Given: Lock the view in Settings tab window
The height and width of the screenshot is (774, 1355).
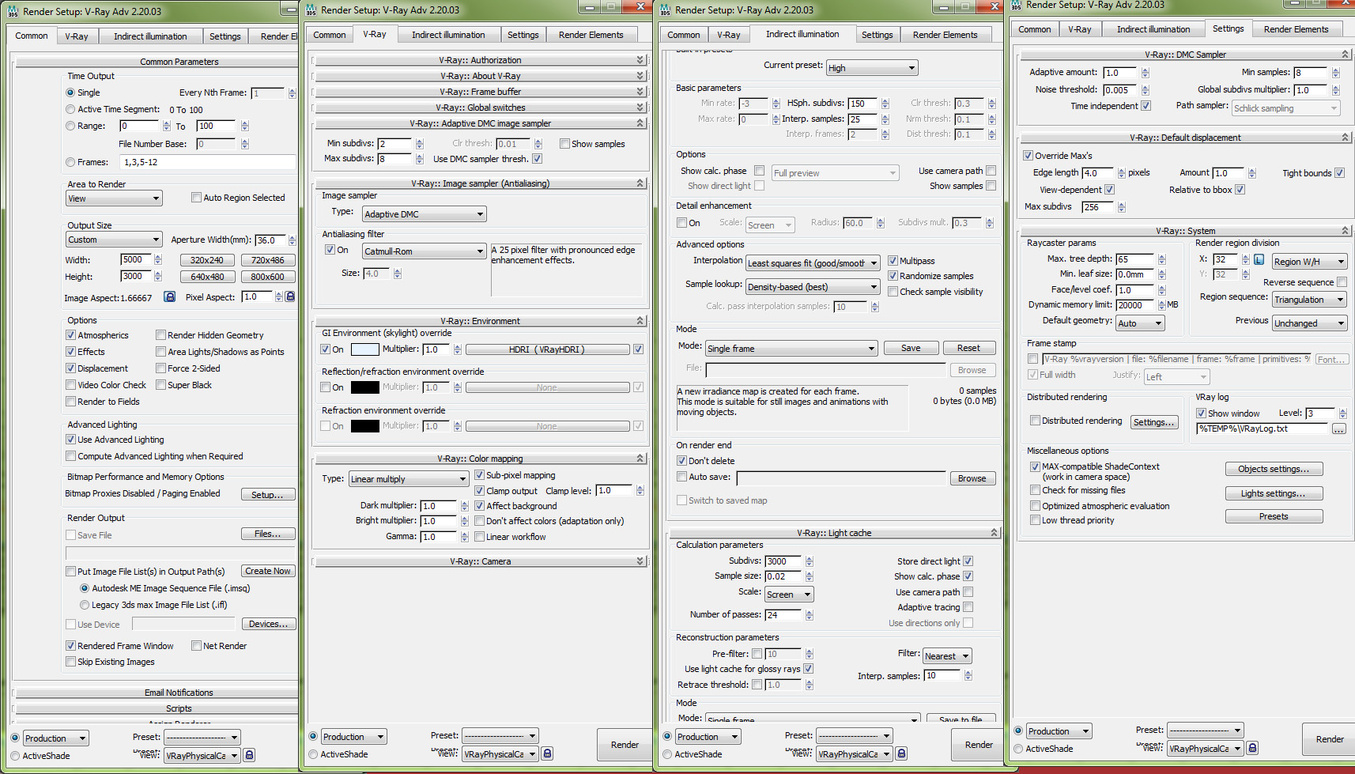Looking at the screenshot, I should 1252,748.
